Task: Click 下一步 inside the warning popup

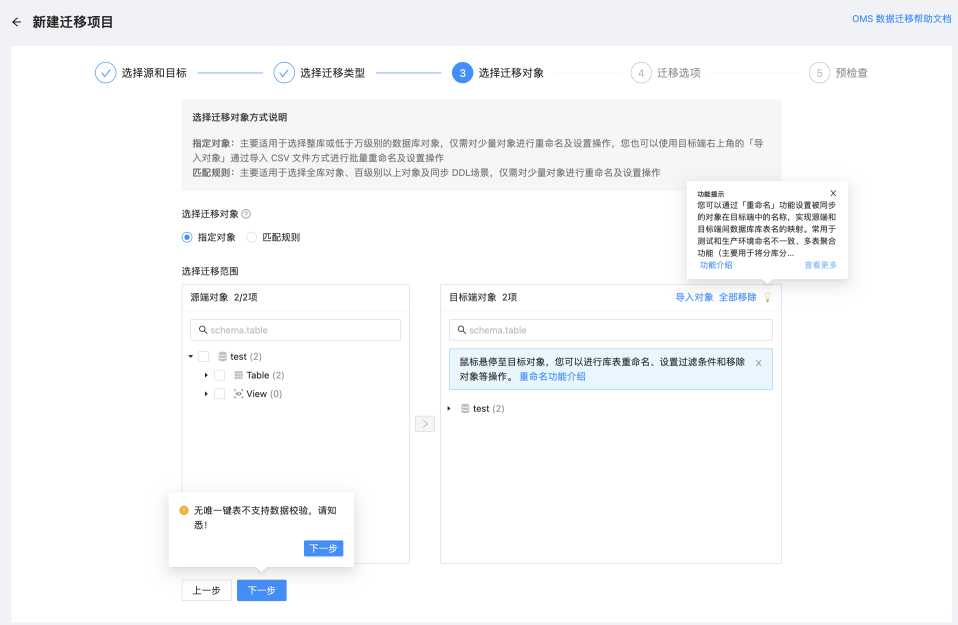Action: [323, 548]
